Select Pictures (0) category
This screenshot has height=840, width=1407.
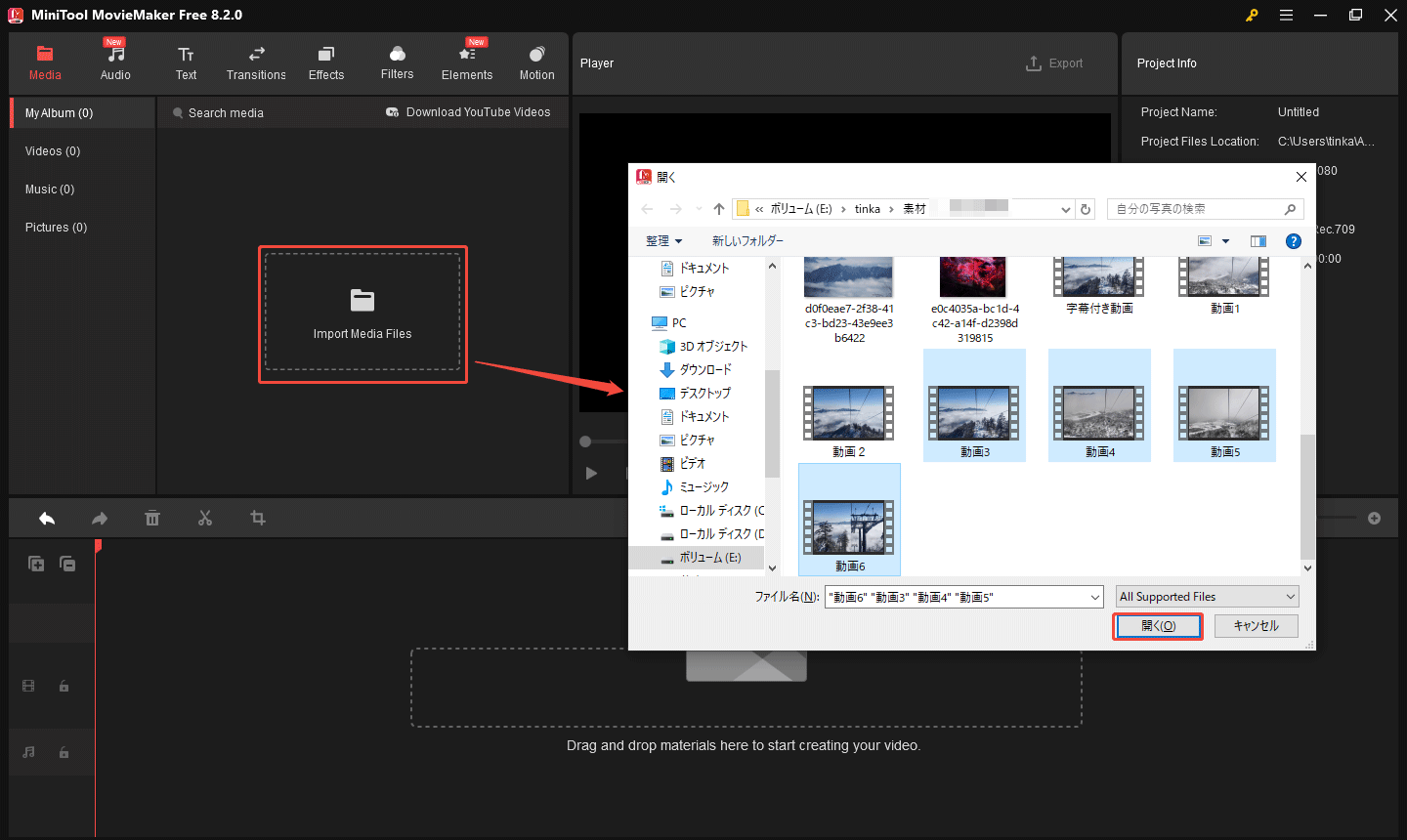pos(56,228)
